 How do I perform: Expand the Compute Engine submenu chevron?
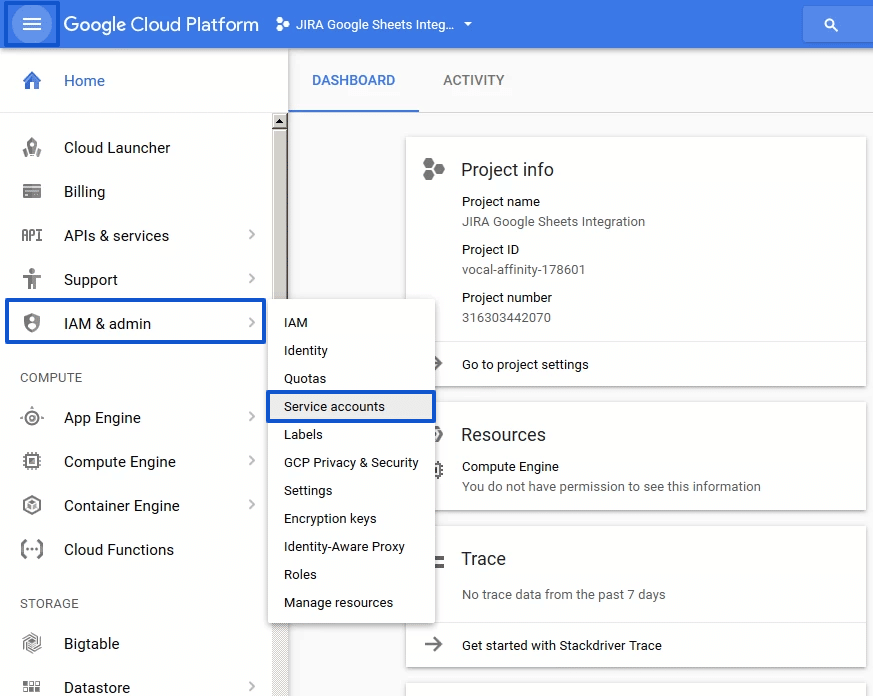tap(252, 460)
